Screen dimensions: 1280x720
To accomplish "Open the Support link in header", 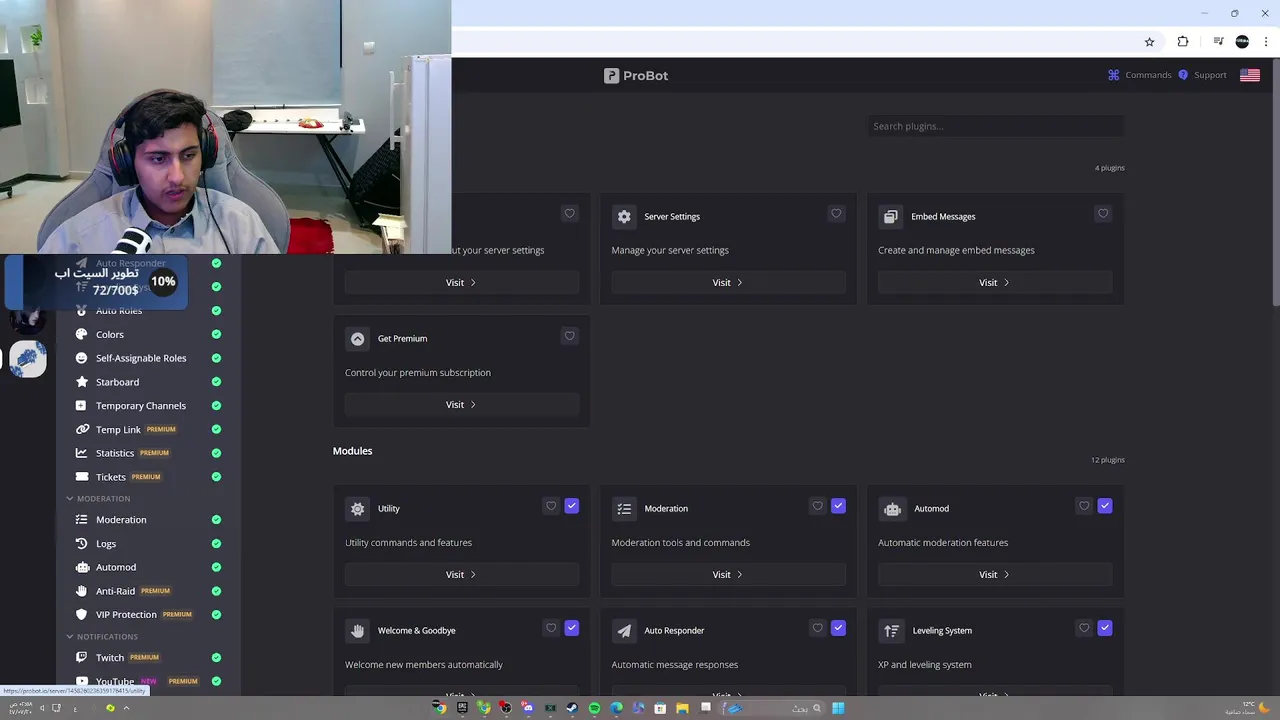I will point(1202,75).
